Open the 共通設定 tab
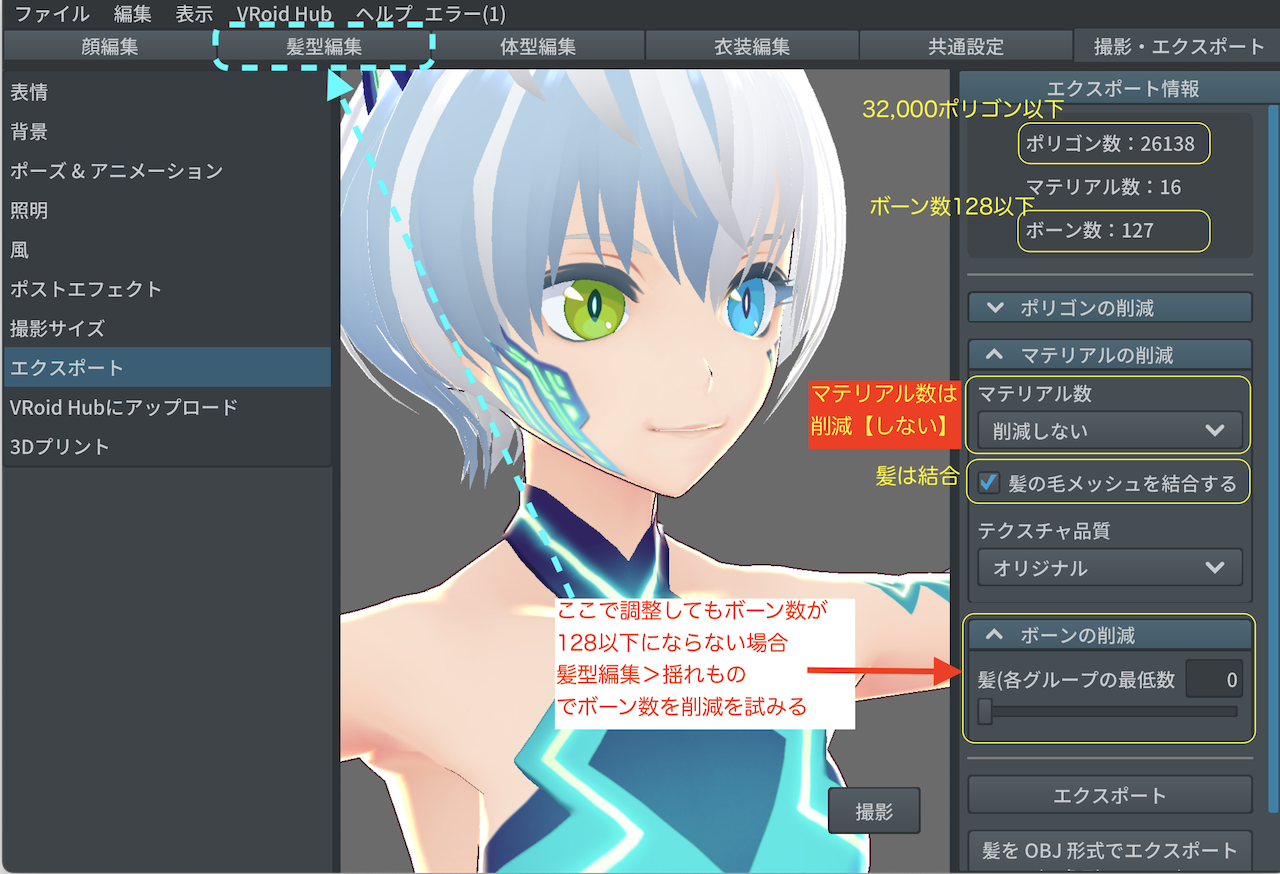 point(963,45)
